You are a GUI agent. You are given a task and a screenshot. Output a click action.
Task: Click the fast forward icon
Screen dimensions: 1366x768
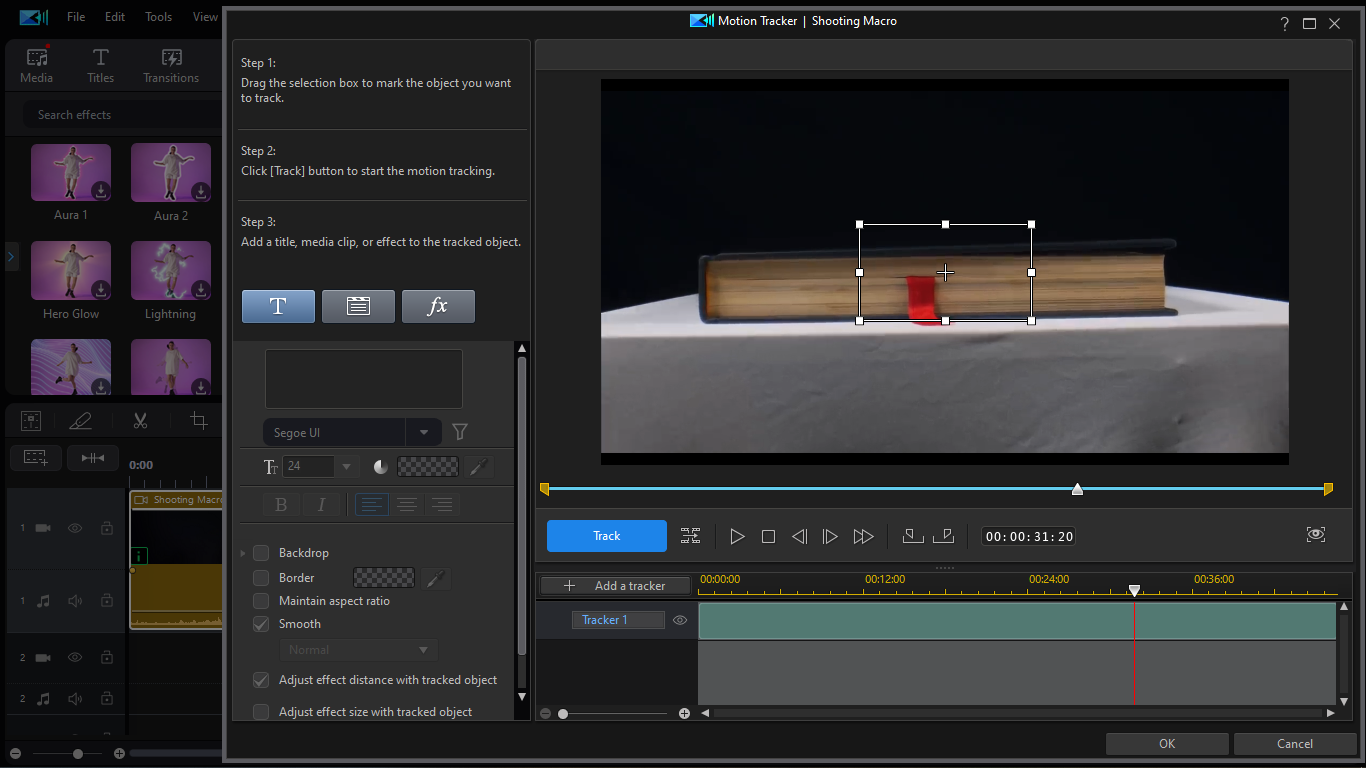point(863,537)
